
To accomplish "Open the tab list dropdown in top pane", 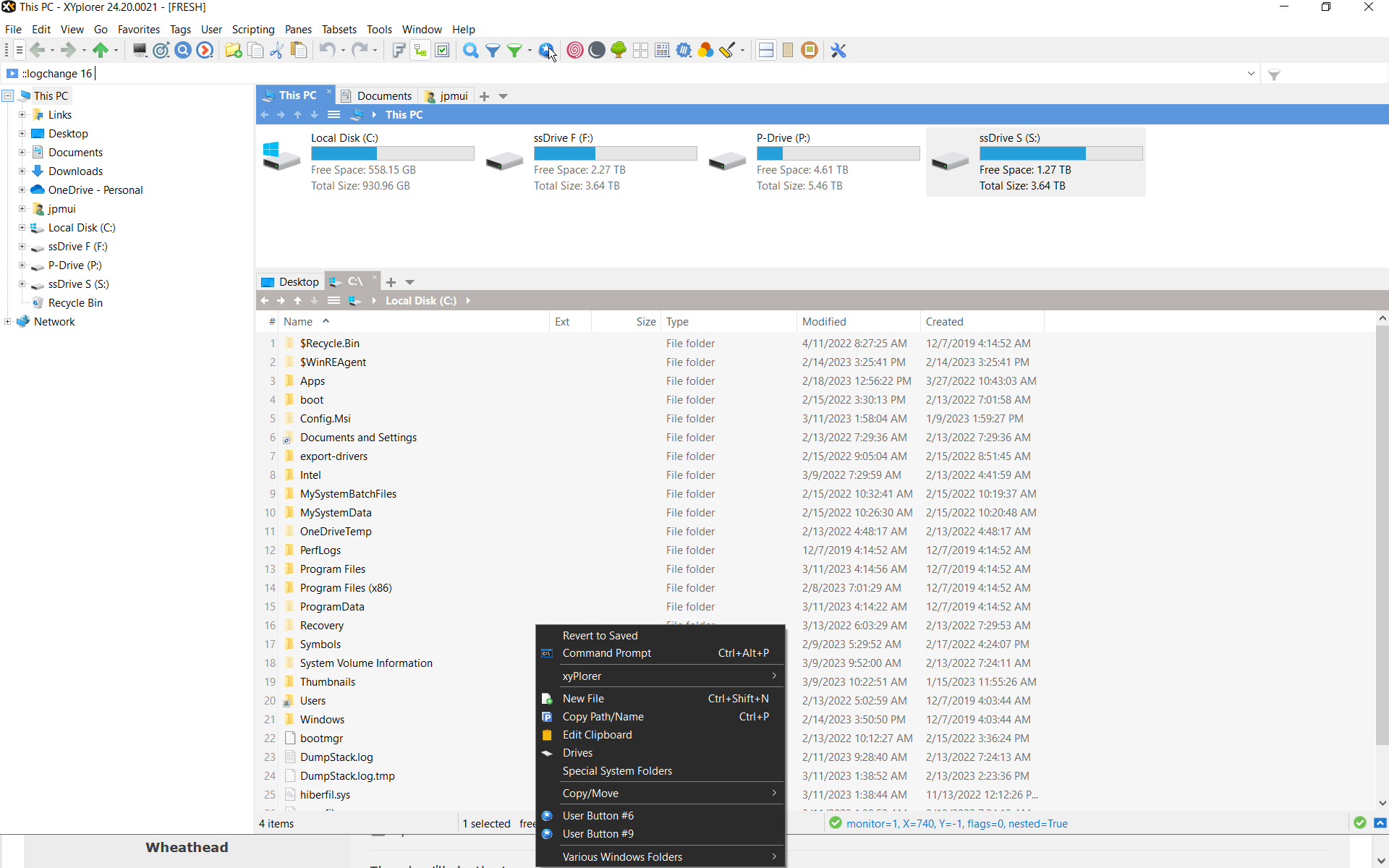I will [503, 96].
